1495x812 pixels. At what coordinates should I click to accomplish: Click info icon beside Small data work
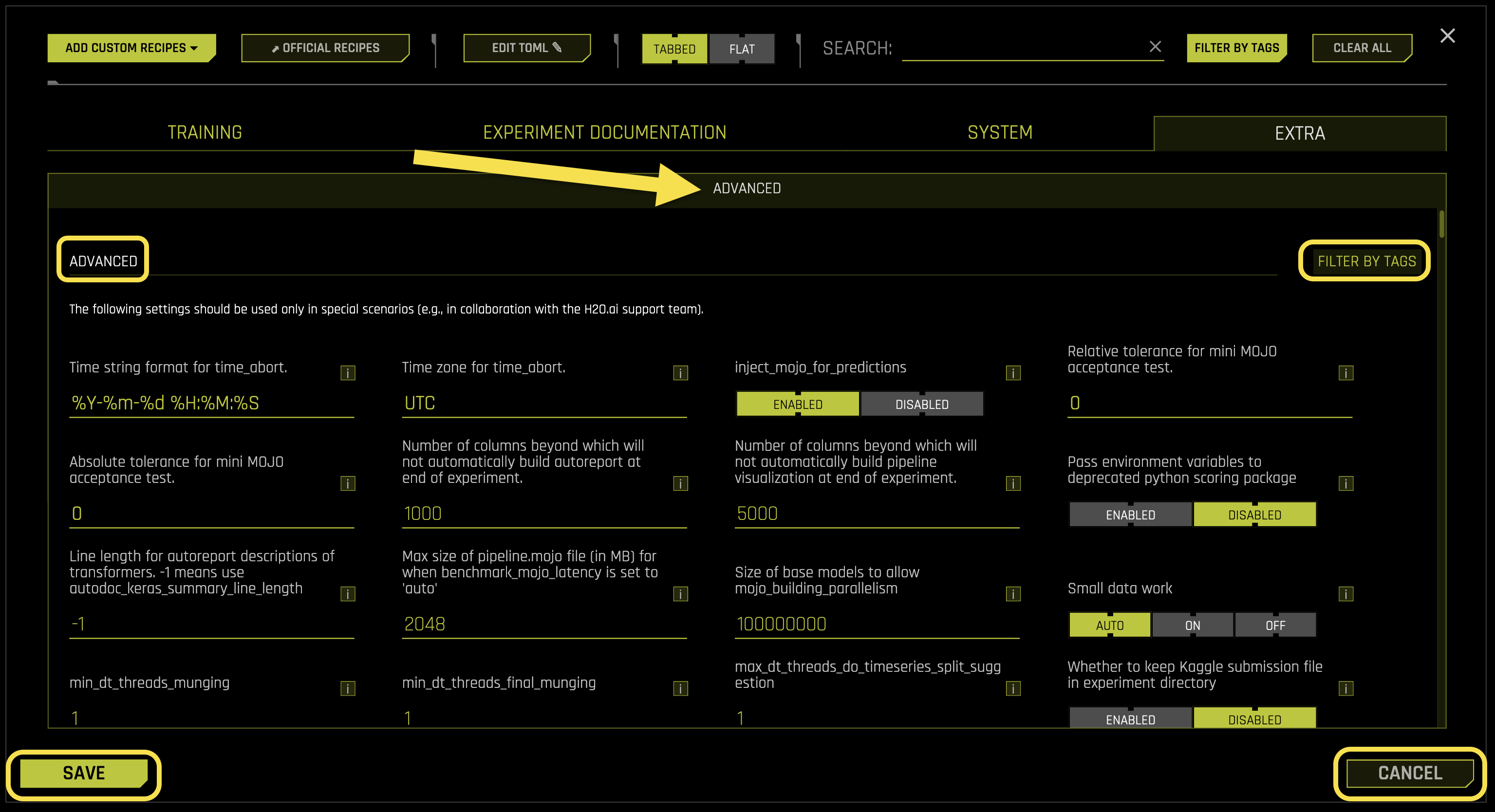pos(1346,593)
